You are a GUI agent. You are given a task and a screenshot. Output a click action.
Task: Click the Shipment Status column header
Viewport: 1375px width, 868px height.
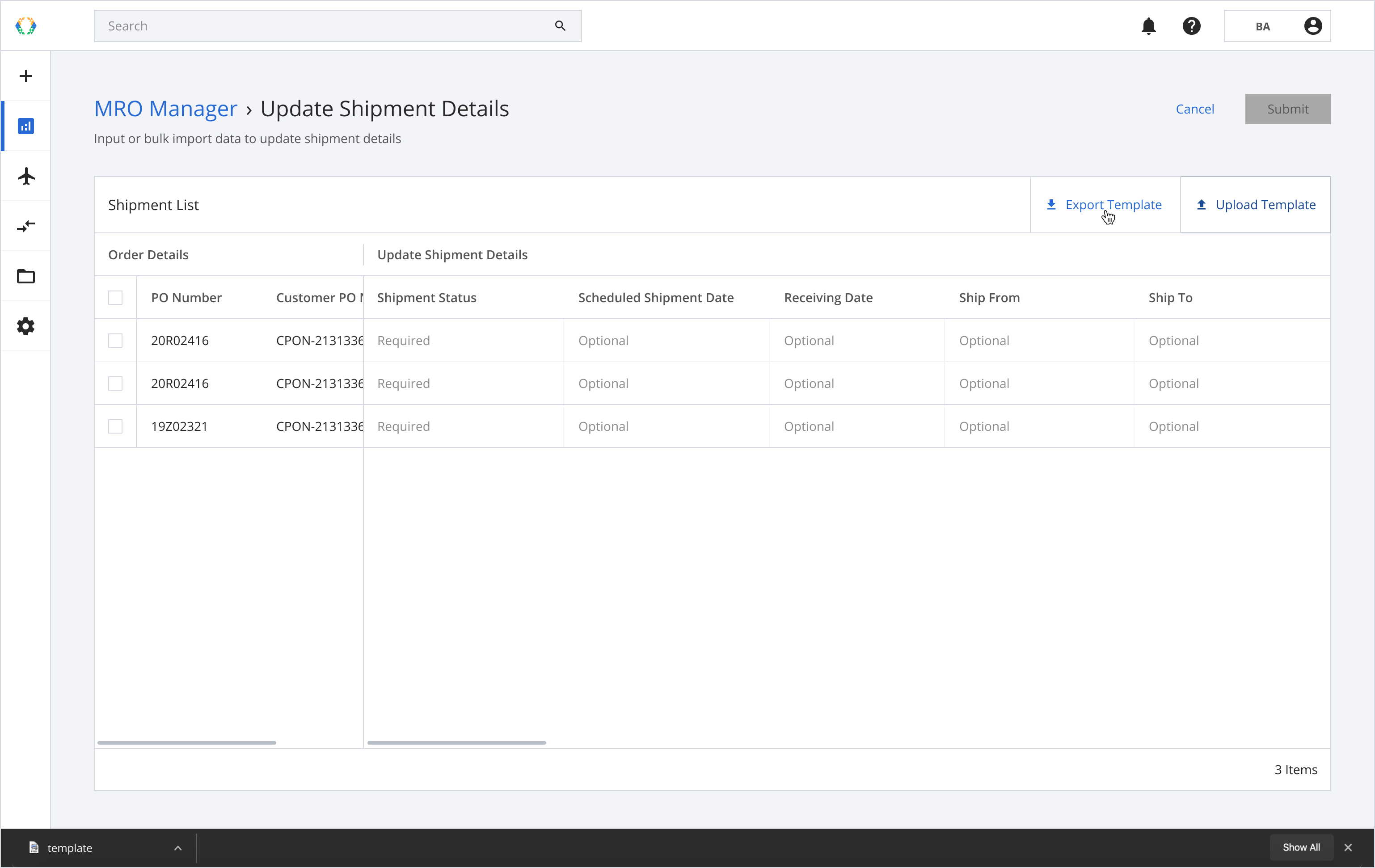tap(426, 298)
